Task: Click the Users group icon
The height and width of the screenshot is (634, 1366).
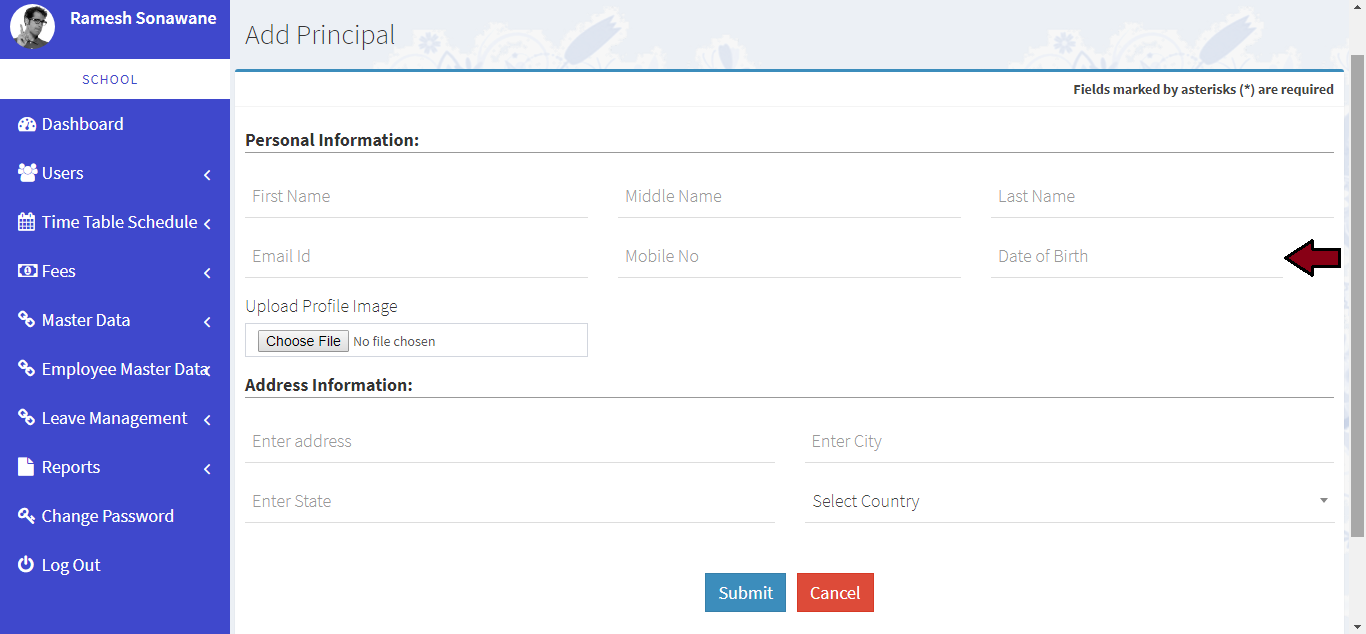Action: (x=27, y=173)
